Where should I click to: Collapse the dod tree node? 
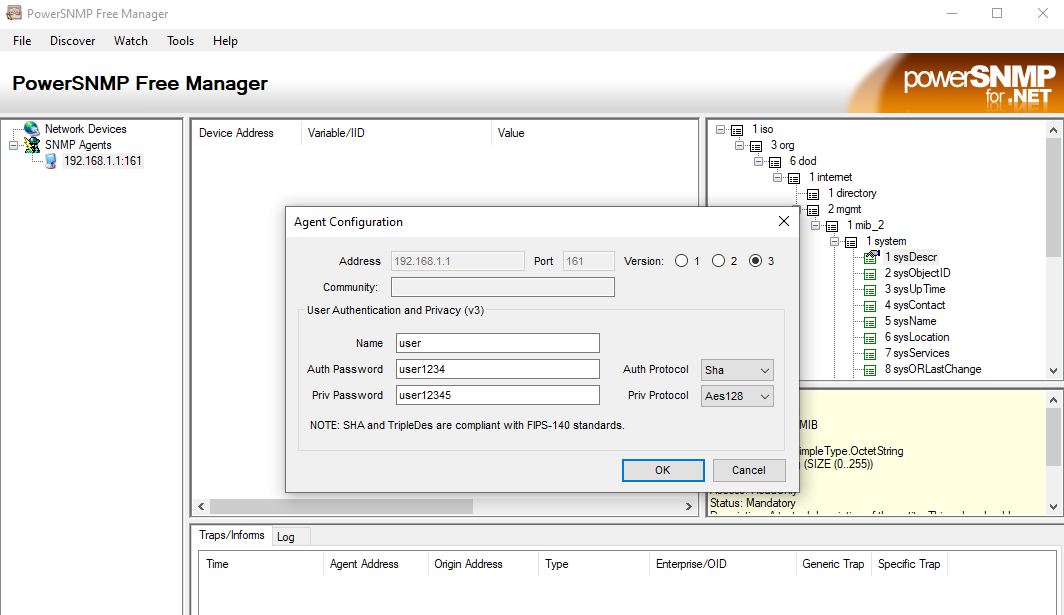coord(759,162)
